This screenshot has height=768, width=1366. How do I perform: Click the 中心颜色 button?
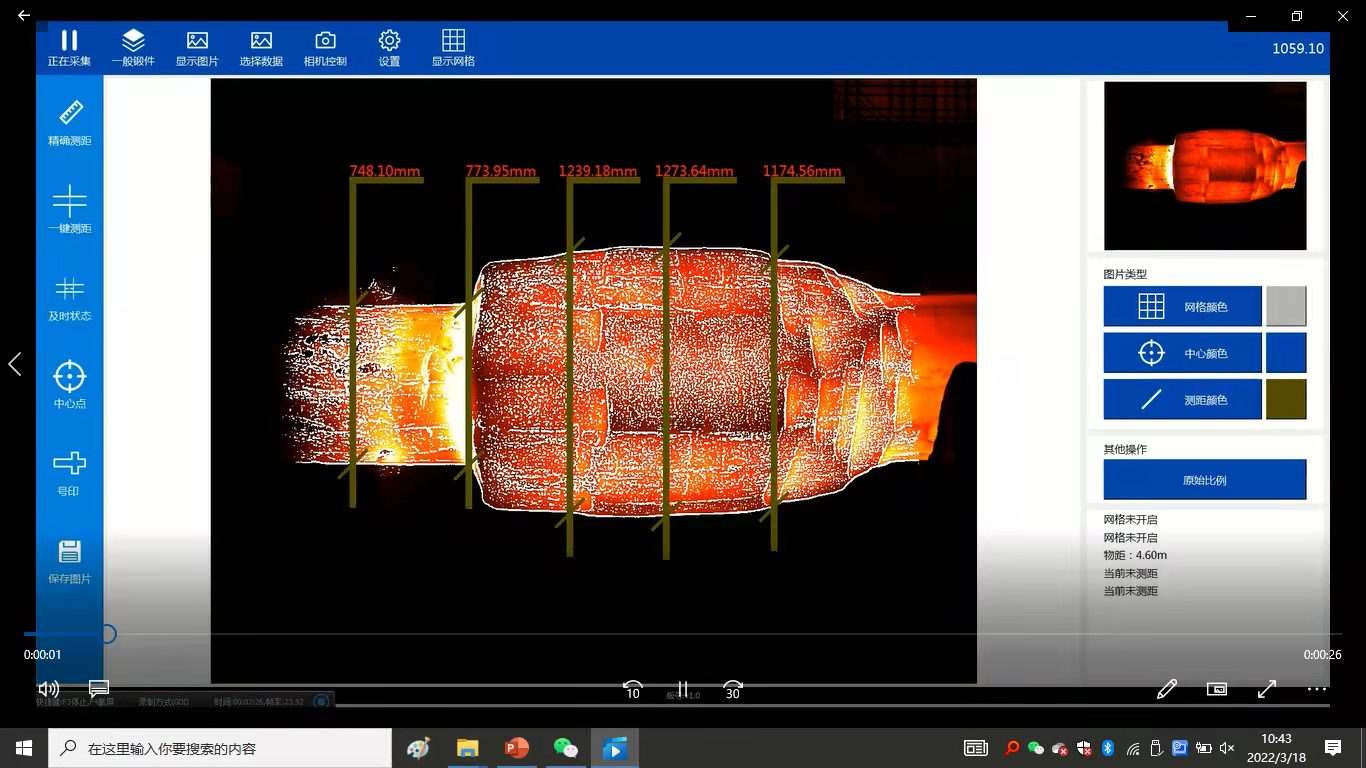[x=1182, y=353]
